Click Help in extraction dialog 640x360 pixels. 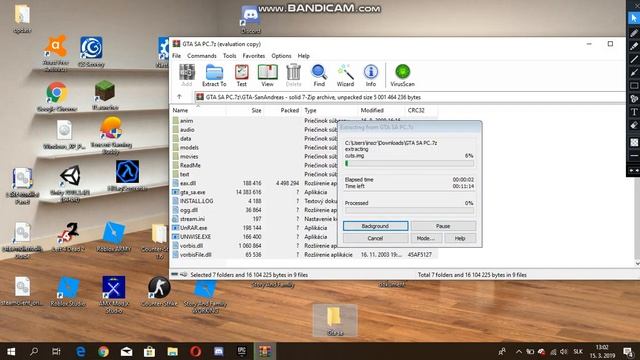coord(460,238)
